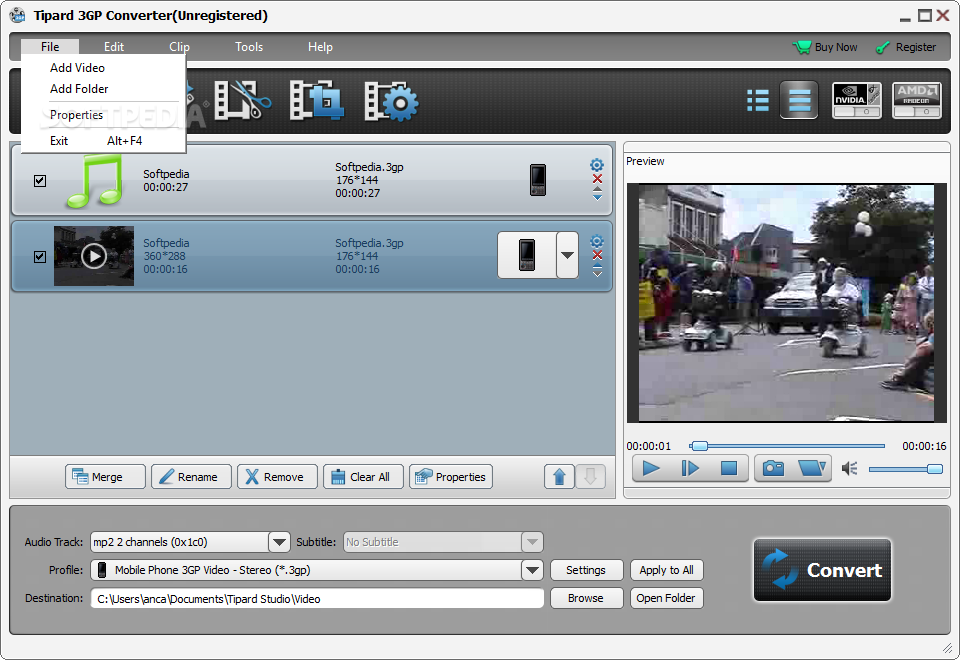Open the Profile dropdown
The image size is (960, 660).
point(532,570)
